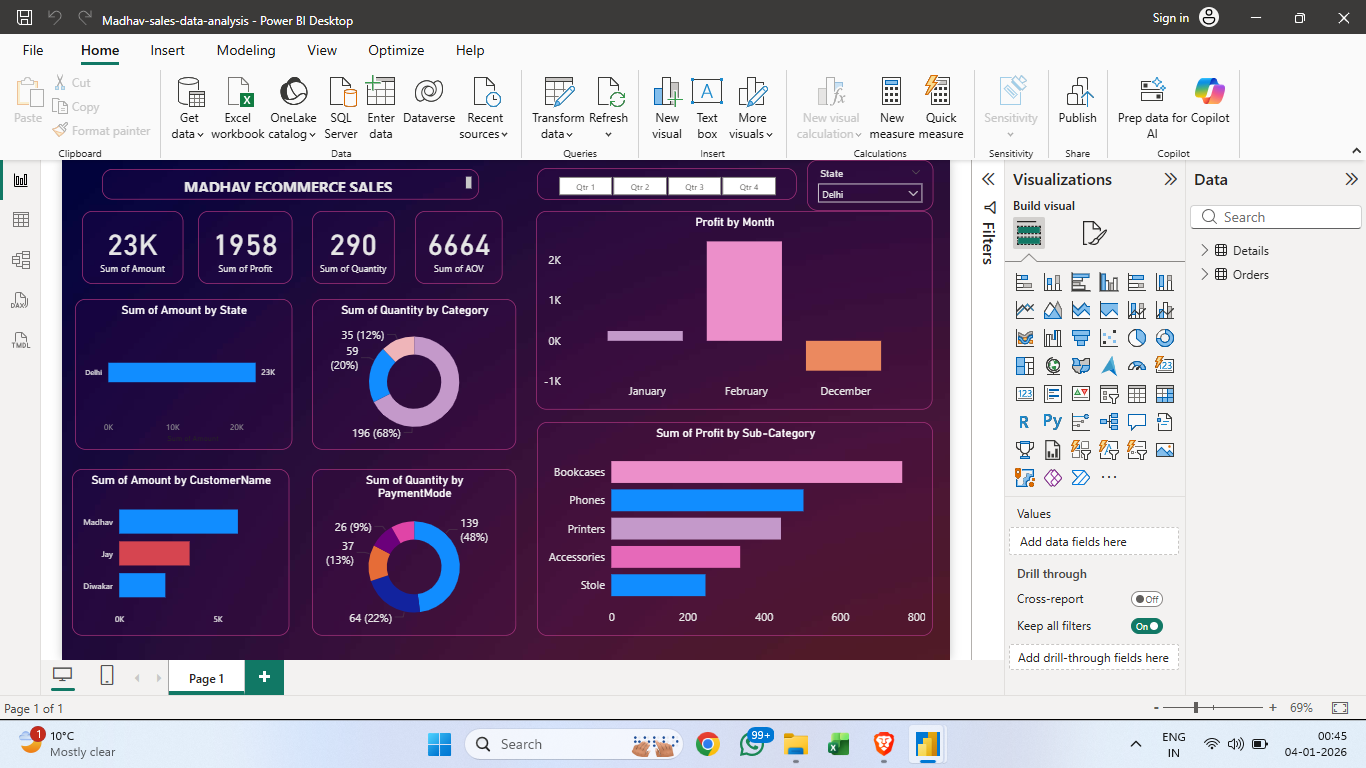1366x768 pixels.
Task: Open More visuals dropdown
Action: (x=752, y=109)
